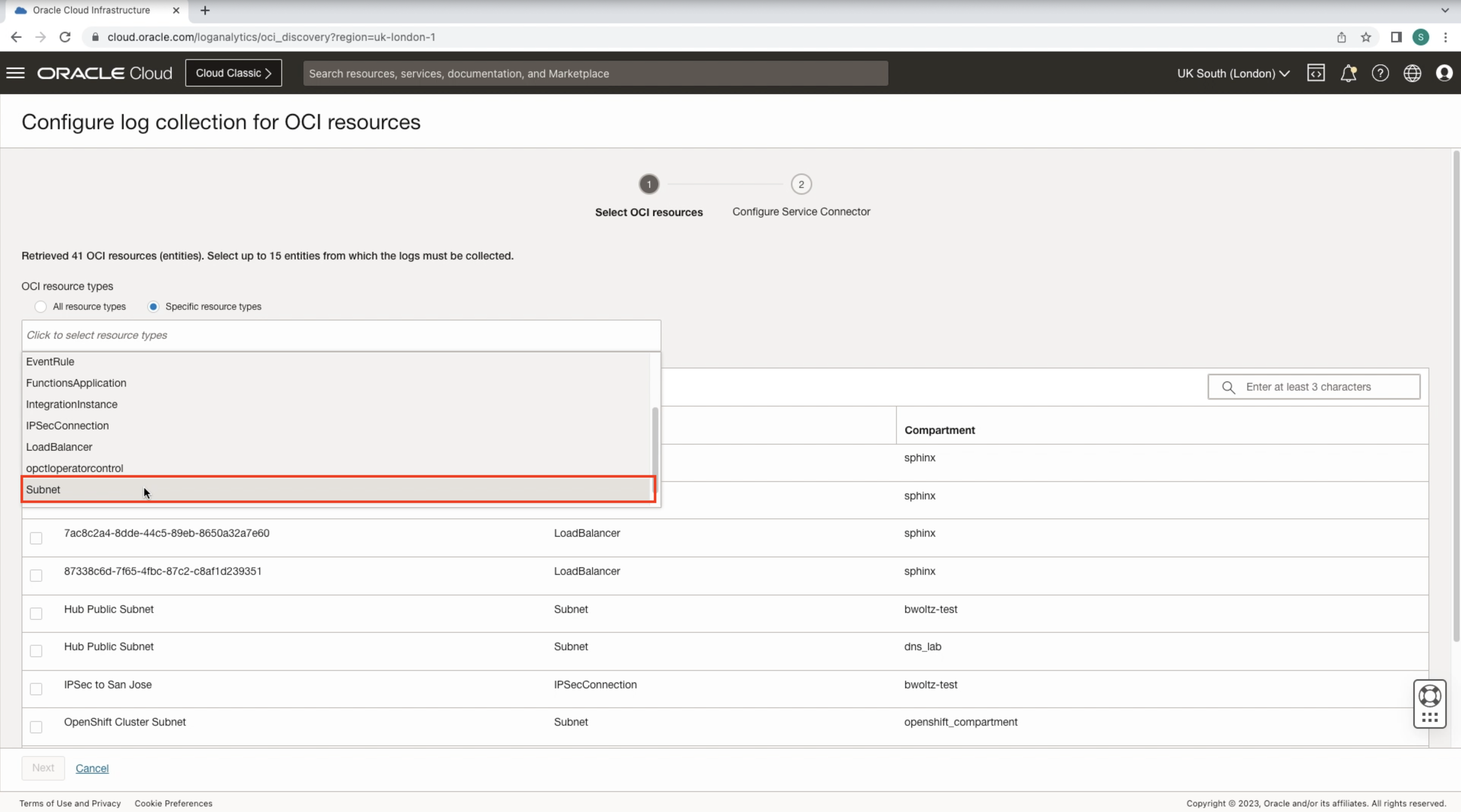Click the padlock icon in the address bar

(x=95, y=37)
